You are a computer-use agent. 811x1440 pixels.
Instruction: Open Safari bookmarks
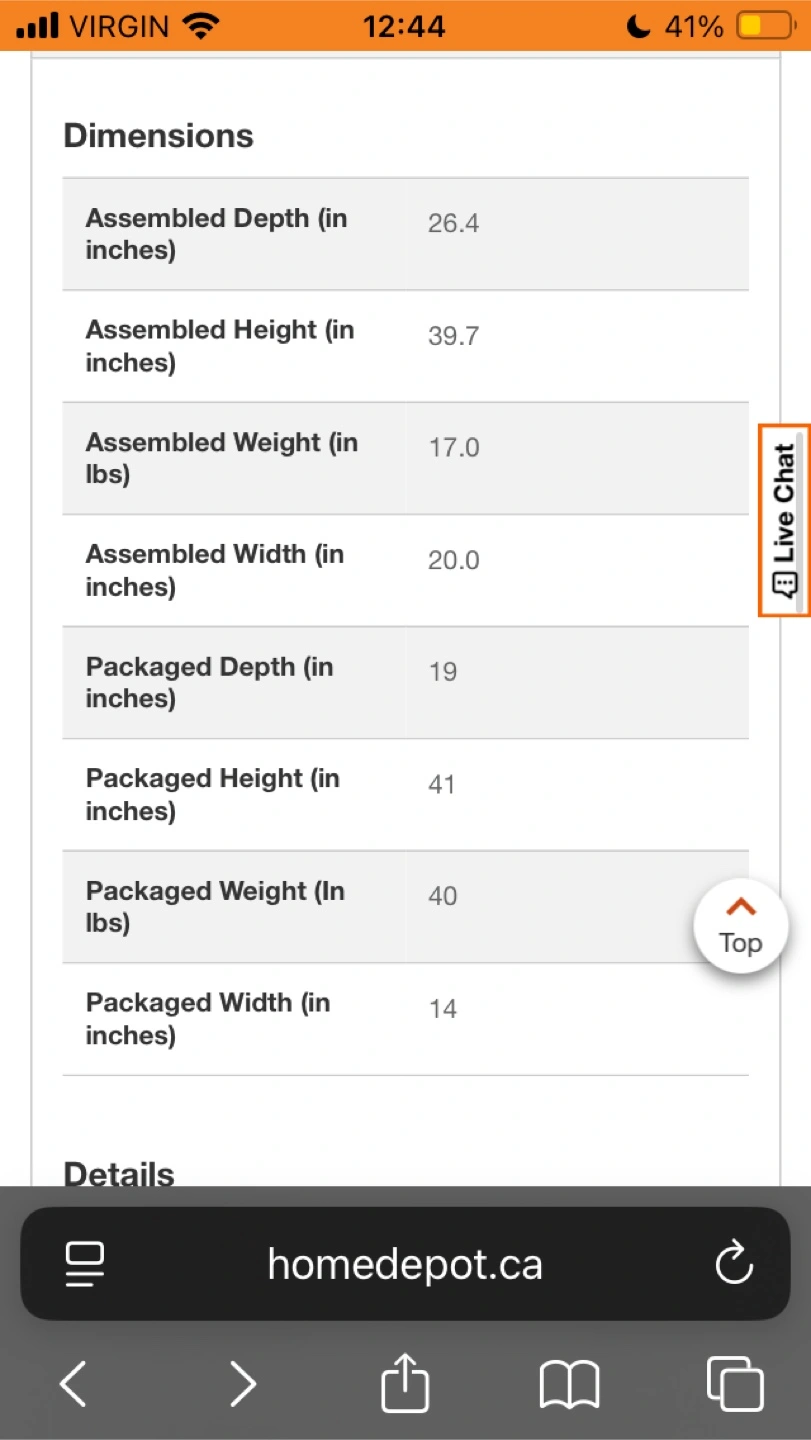coord(569,1385)
